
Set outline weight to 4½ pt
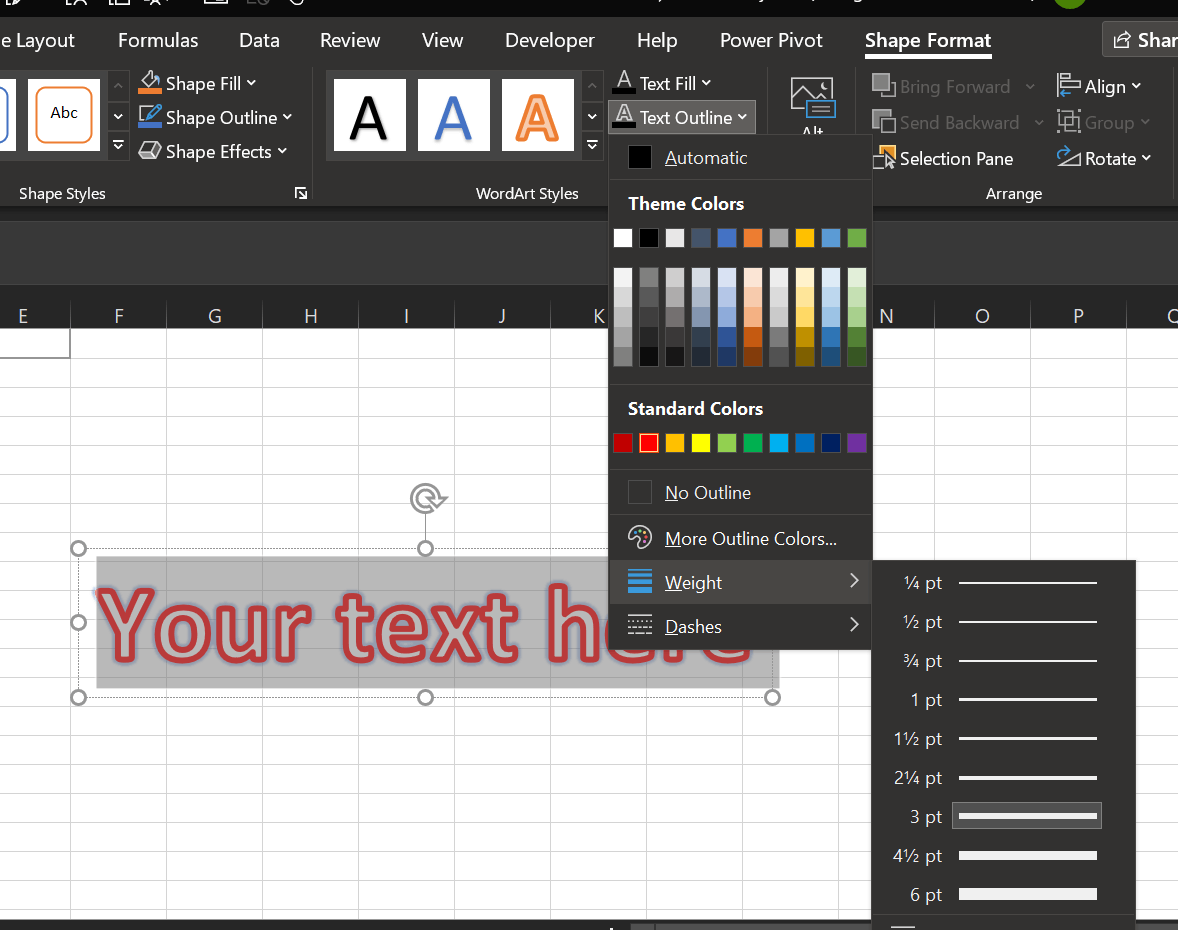pyautogui.click(x=1004, y=855)
